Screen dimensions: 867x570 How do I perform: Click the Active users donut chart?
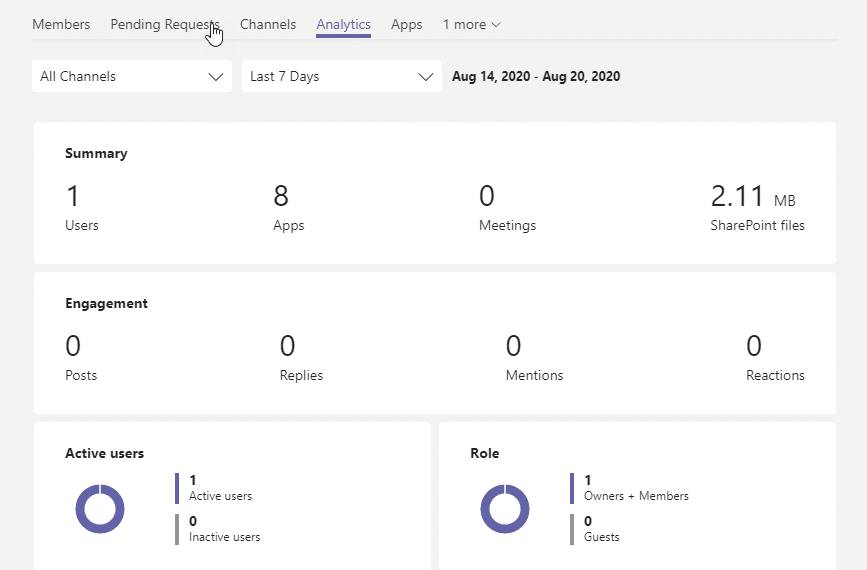[100, 509]
